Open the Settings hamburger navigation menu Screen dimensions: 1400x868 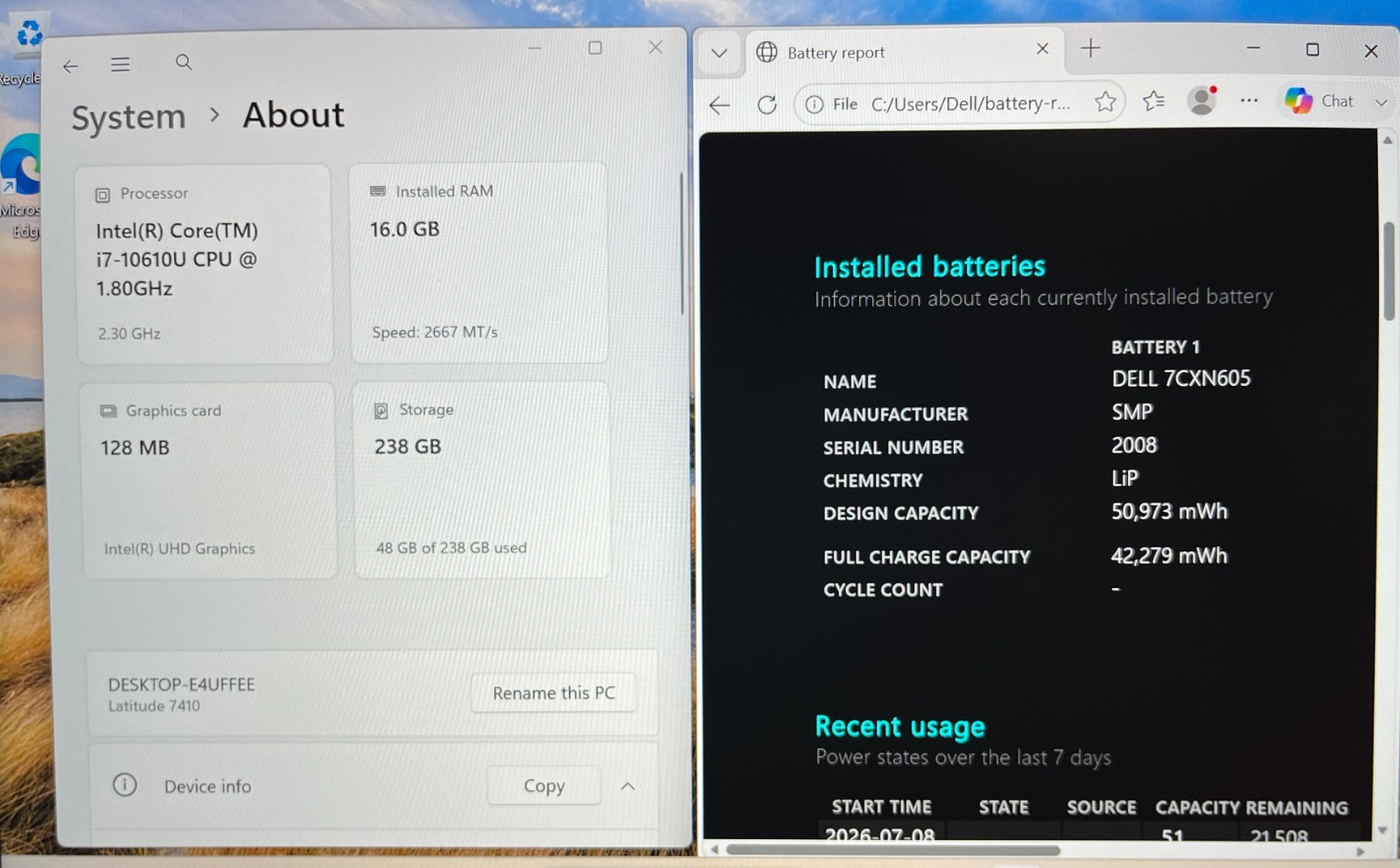coord(120,65)
